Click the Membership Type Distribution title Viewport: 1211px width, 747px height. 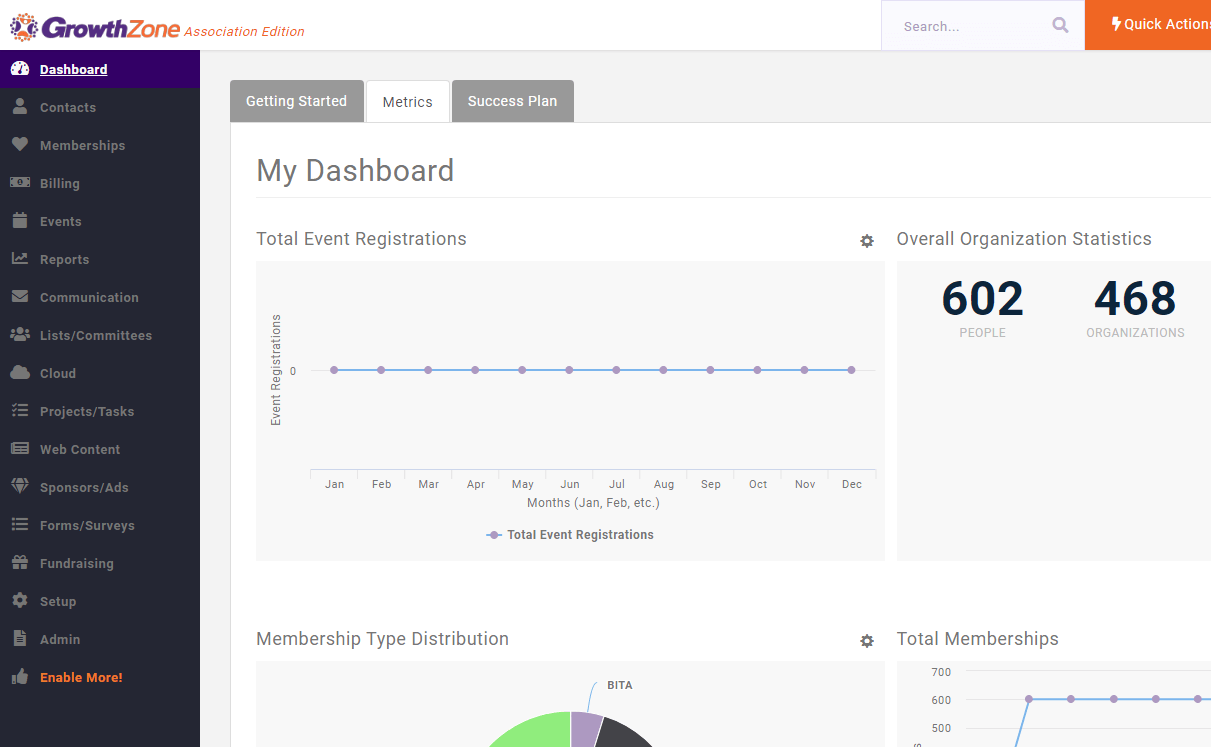pyautogui.click(x=382, y=639)
